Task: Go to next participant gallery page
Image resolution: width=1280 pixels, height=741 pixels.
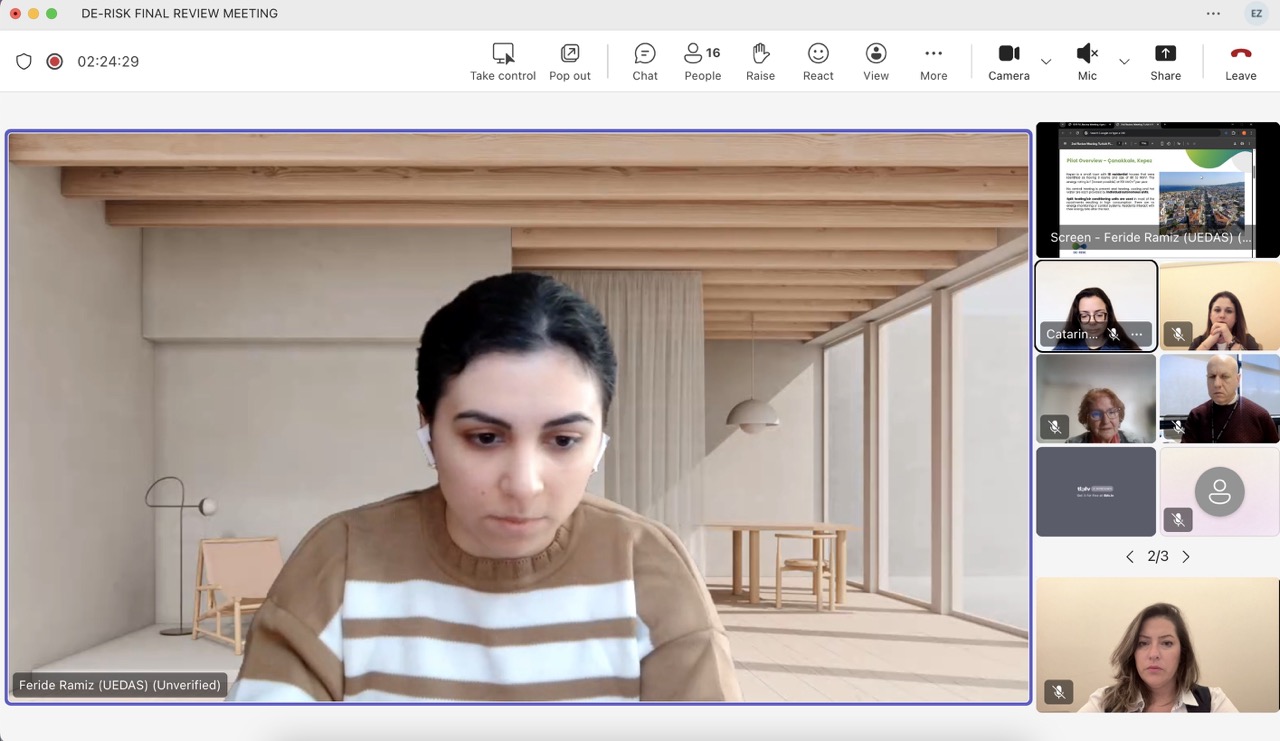Action: point(1186,557)
